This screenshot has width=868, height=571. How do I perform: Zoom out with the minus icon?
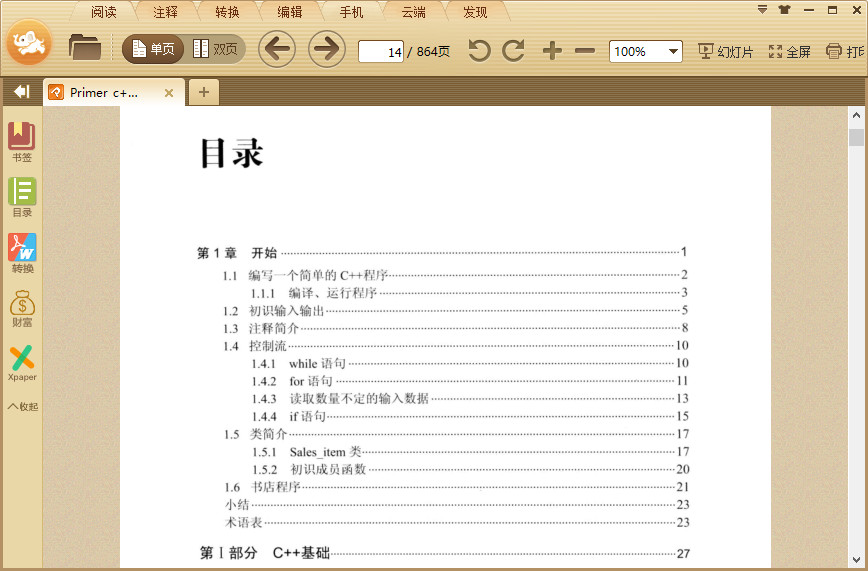coord(585,51)
